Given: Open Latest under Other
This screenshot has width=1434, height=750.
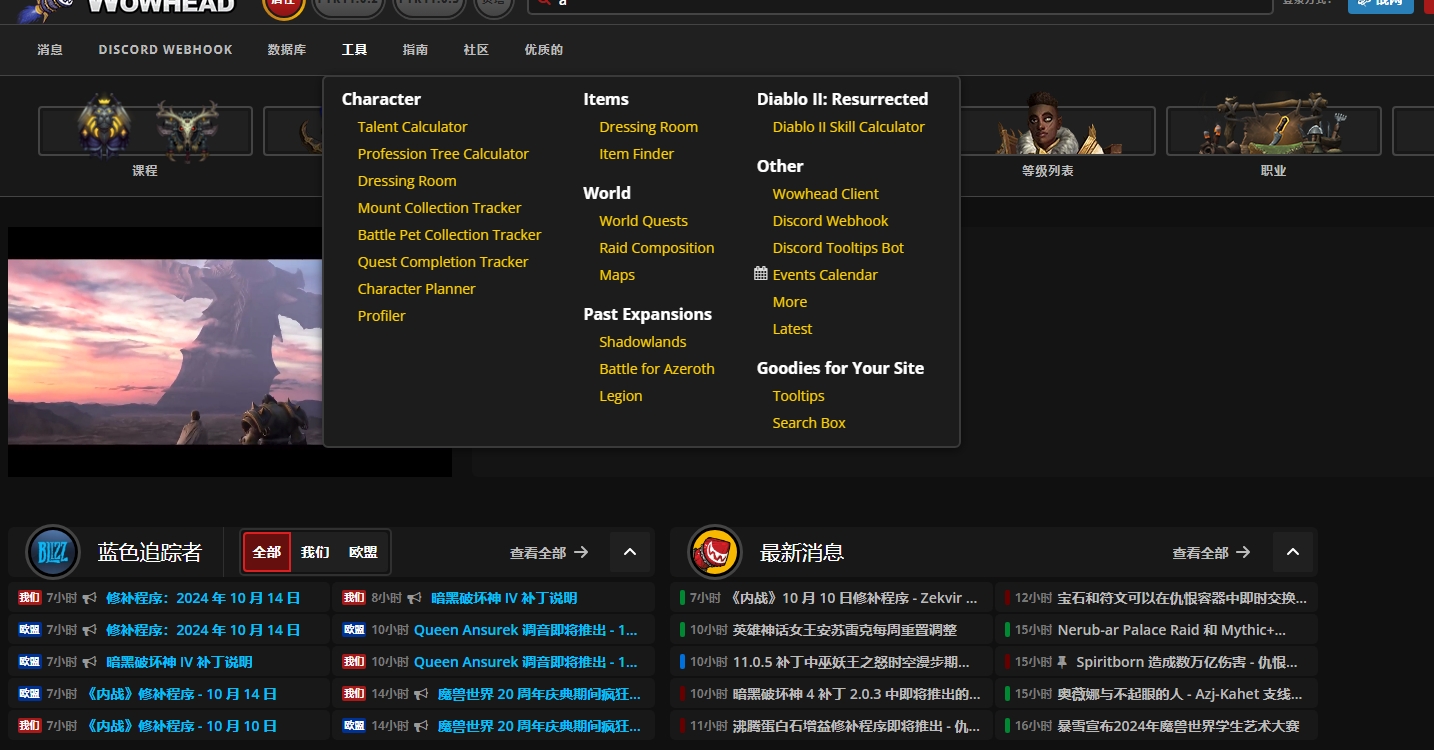Looking at the screenshot, I should click(x=792, y=329).
